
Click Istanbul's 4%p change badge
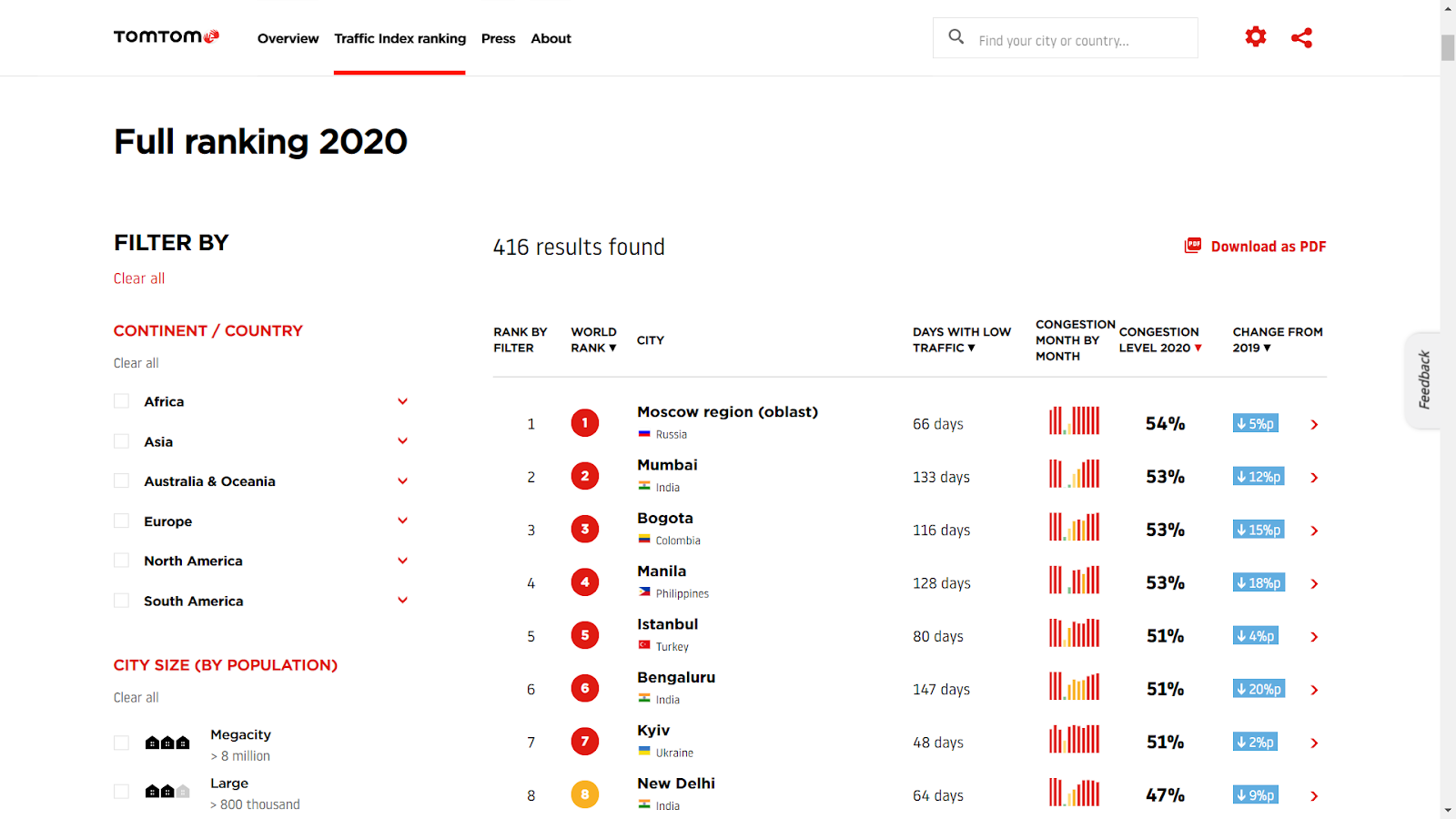[1256, 636]
